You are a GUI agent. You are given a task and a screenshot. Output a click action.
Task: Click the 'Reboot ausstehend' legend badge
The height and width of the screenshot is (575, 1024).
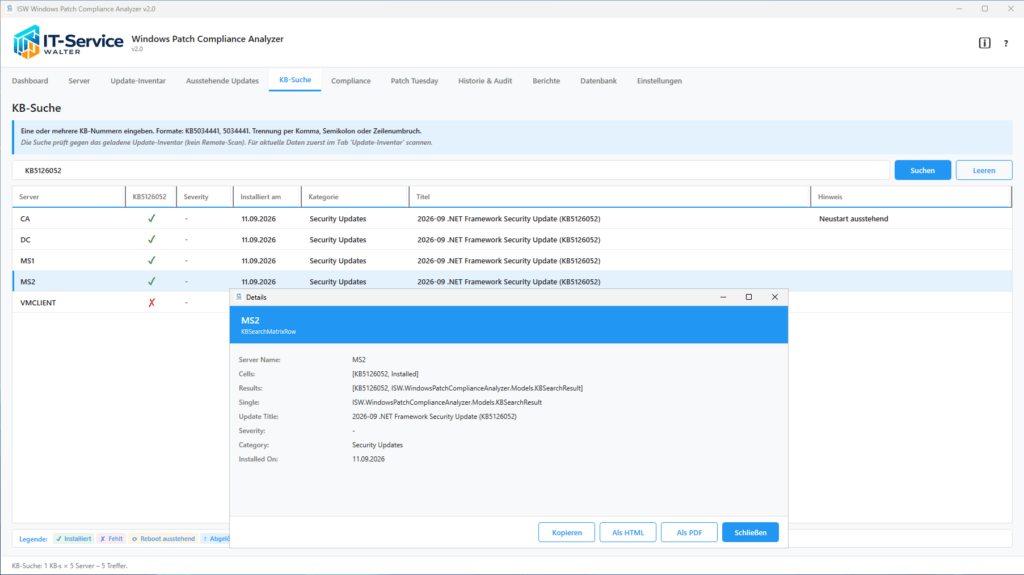(x=163, y=538)
